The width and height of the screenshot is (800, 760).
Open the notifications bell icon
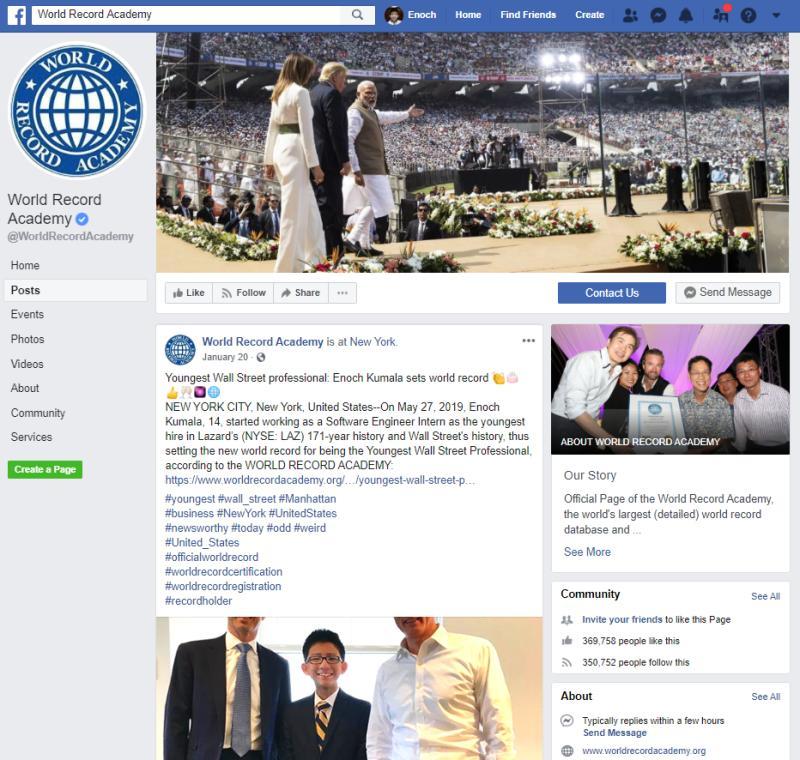686,15
